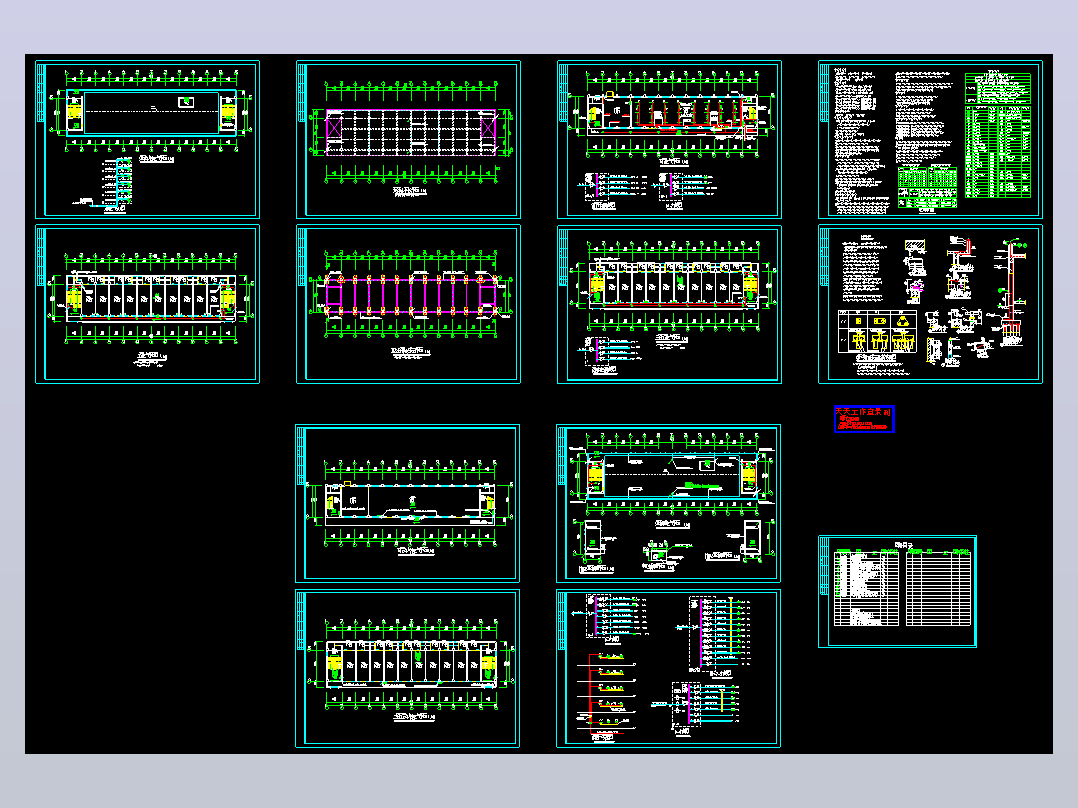Select the roof plan sheet with three small detail plans
The height and width of the screenshot is (808, 1078).
tap(668, 503)
